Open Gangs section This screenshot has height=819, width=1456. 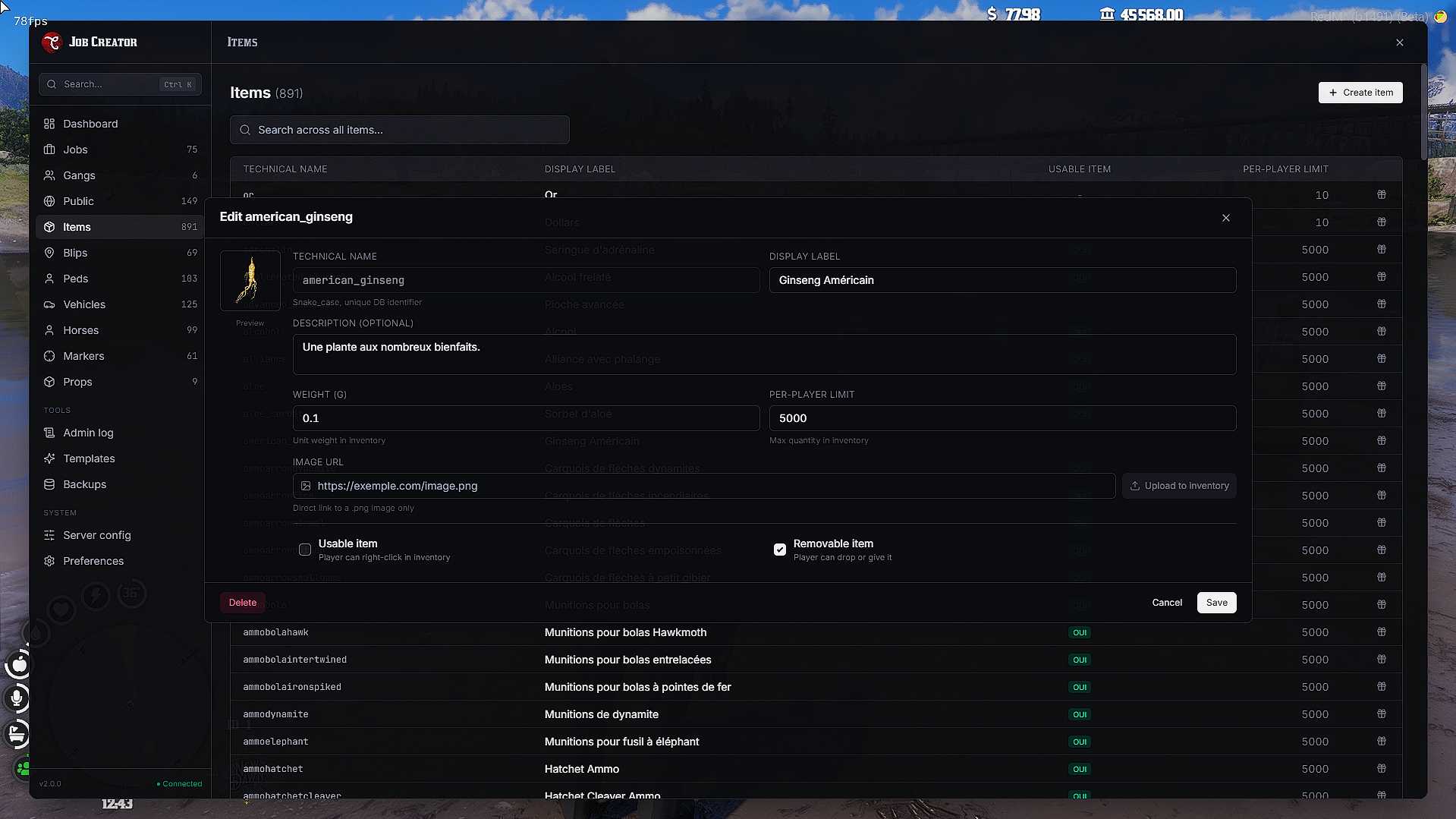119,175
